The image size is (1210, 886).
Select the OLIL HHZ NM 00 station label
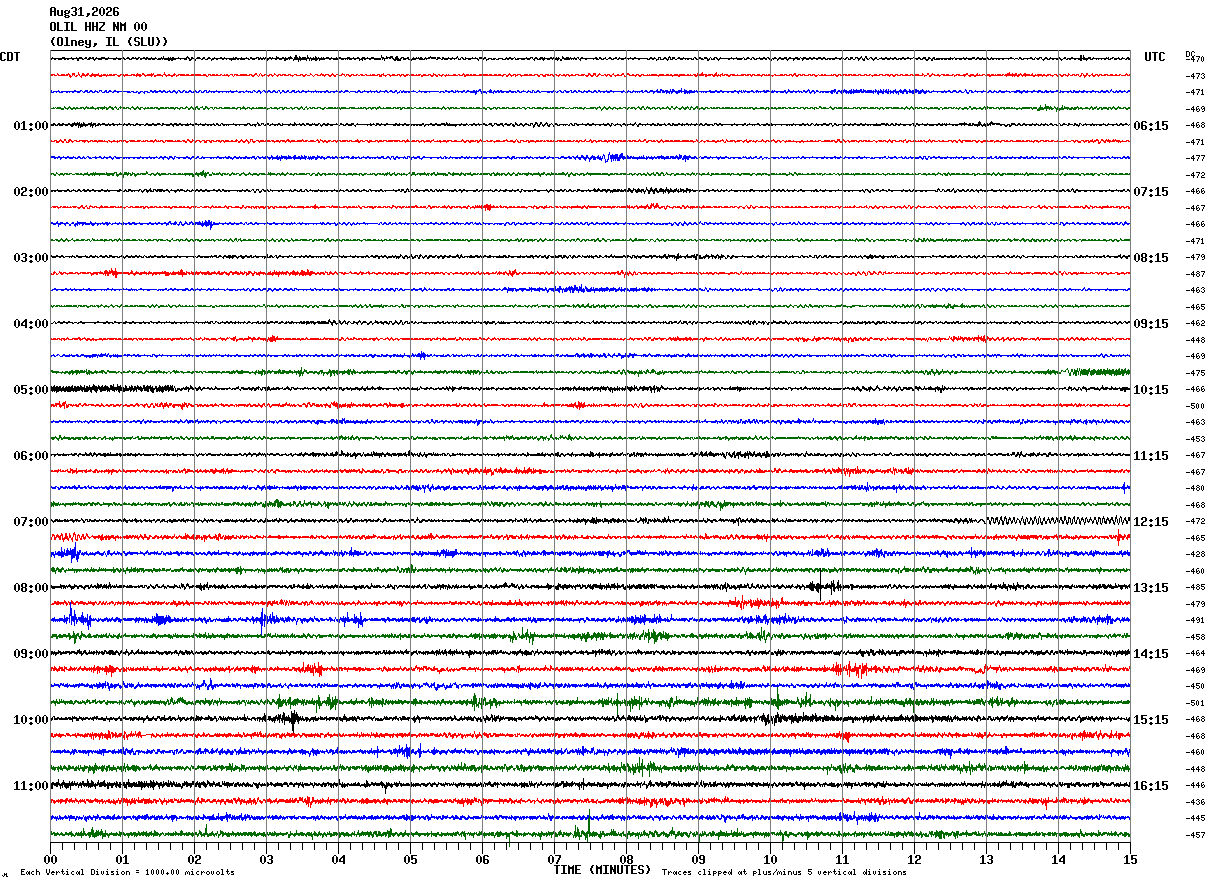[x=98, y=27]
